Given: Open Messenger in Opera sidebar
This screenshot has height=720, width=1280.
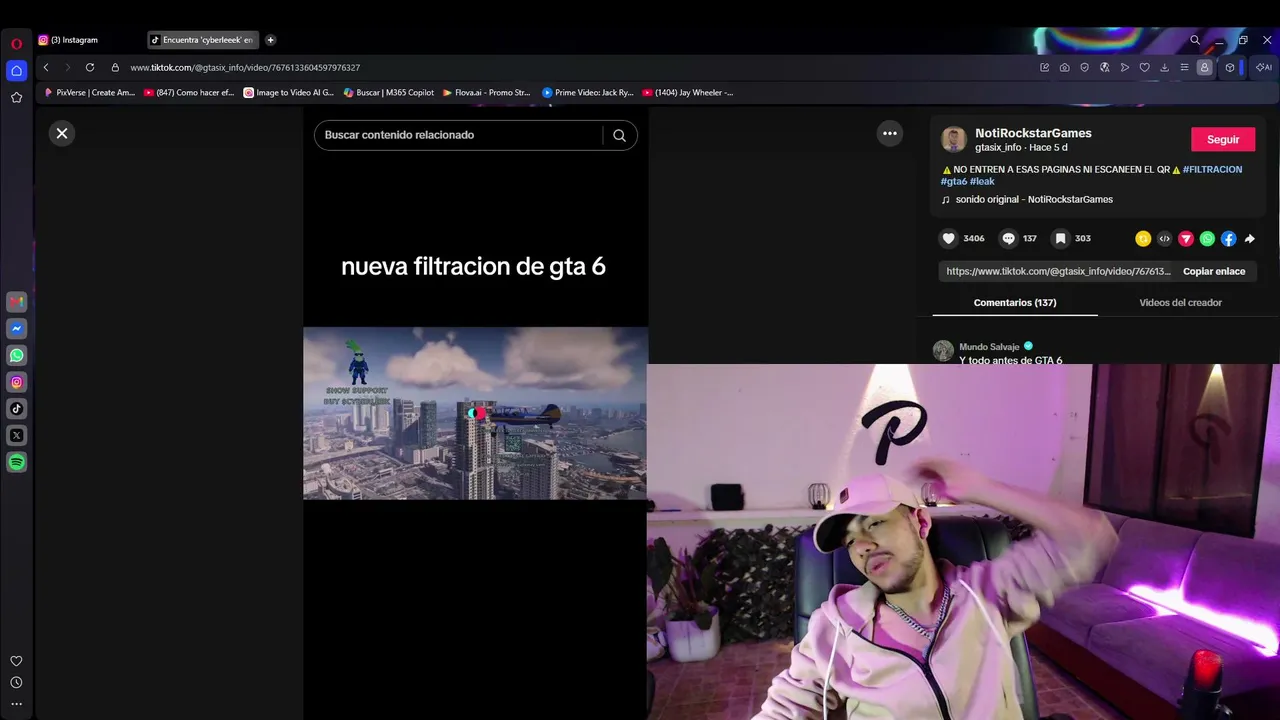Looking at the screenshot, I should 16,328.
